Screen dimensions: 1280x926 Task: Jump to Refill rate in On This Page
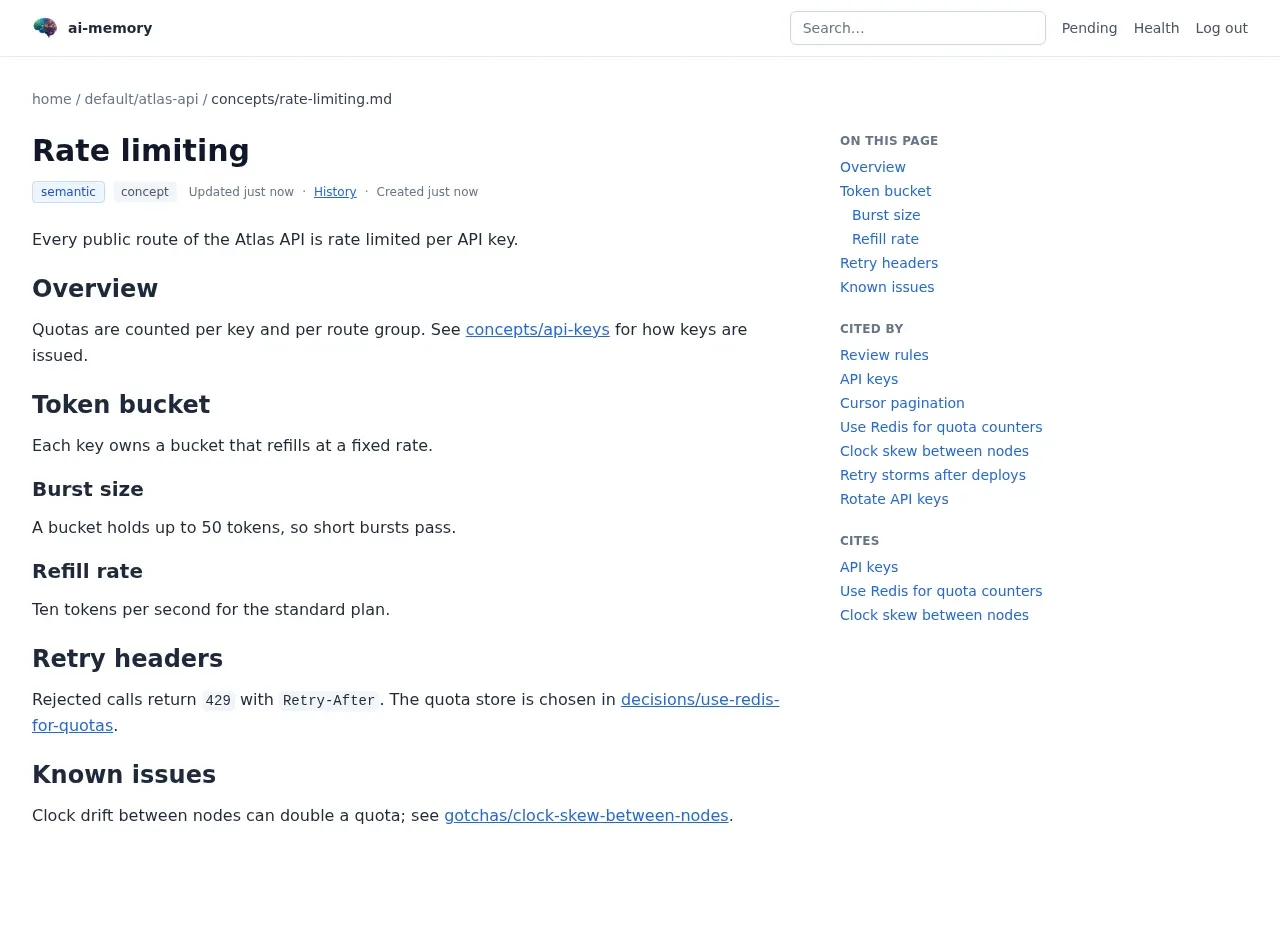[x=885, y=239]
